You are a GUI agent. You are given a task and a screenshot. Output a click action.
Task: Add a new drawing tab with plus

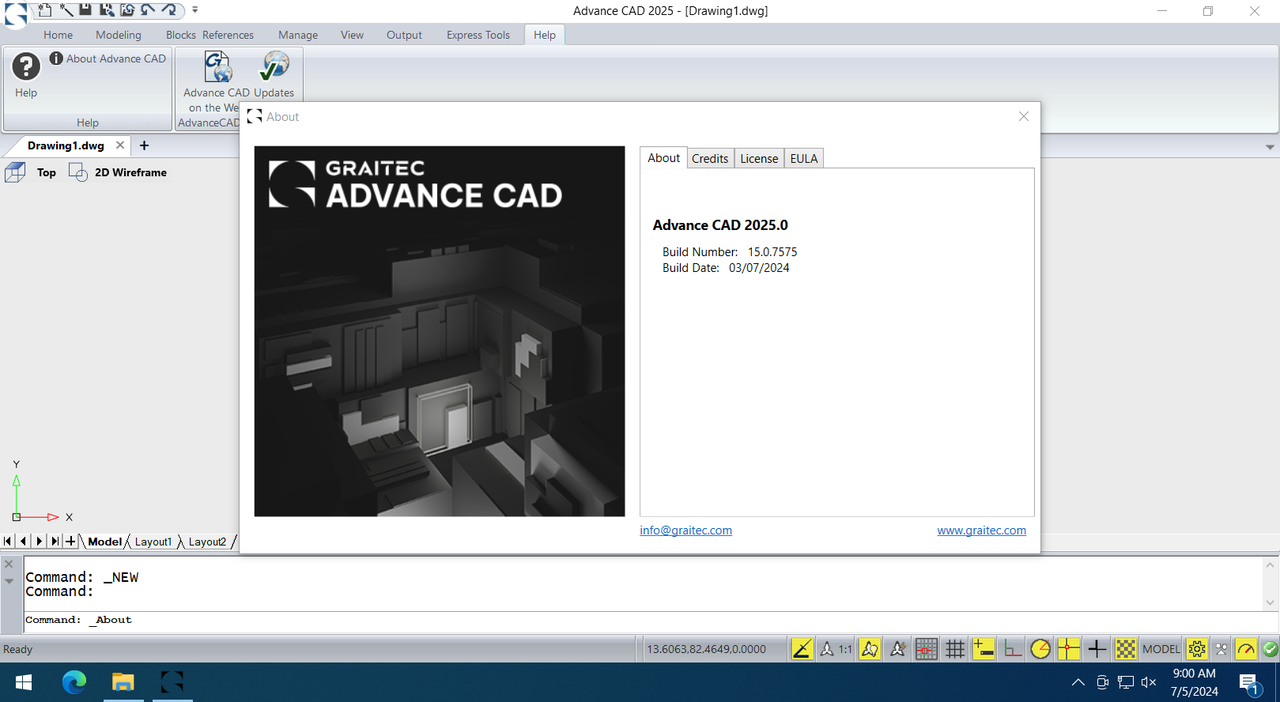144,146
